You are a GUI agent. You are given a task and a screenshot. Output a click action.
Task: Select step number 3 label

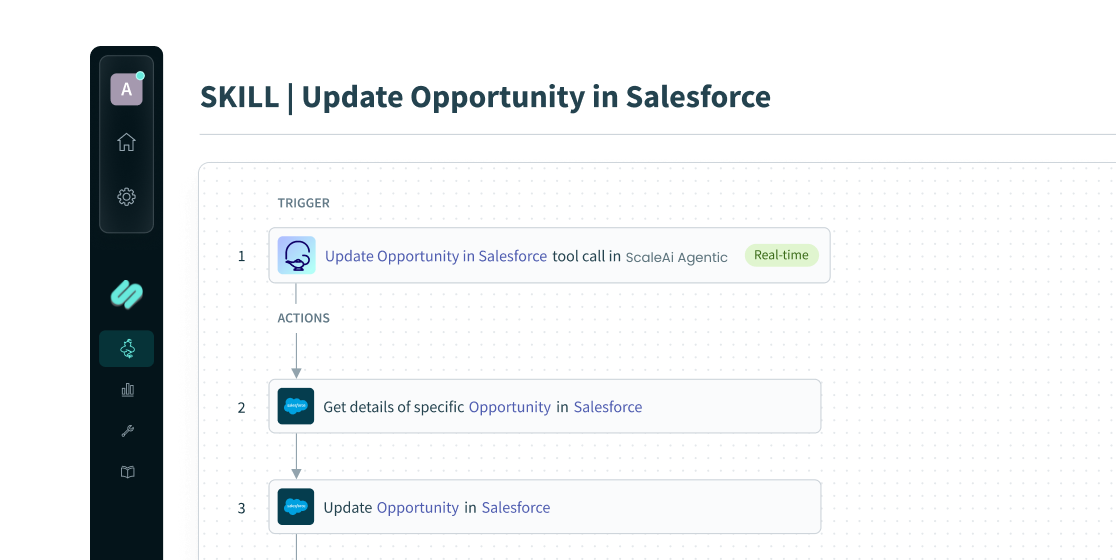(241, 508)
